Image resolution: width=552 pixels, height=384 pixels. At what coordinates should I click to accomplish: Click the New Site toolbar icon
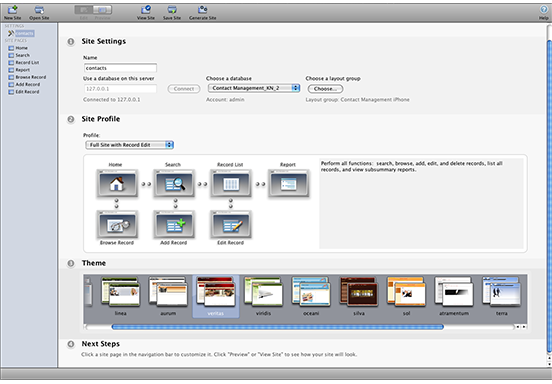click(x=12, y=12)
